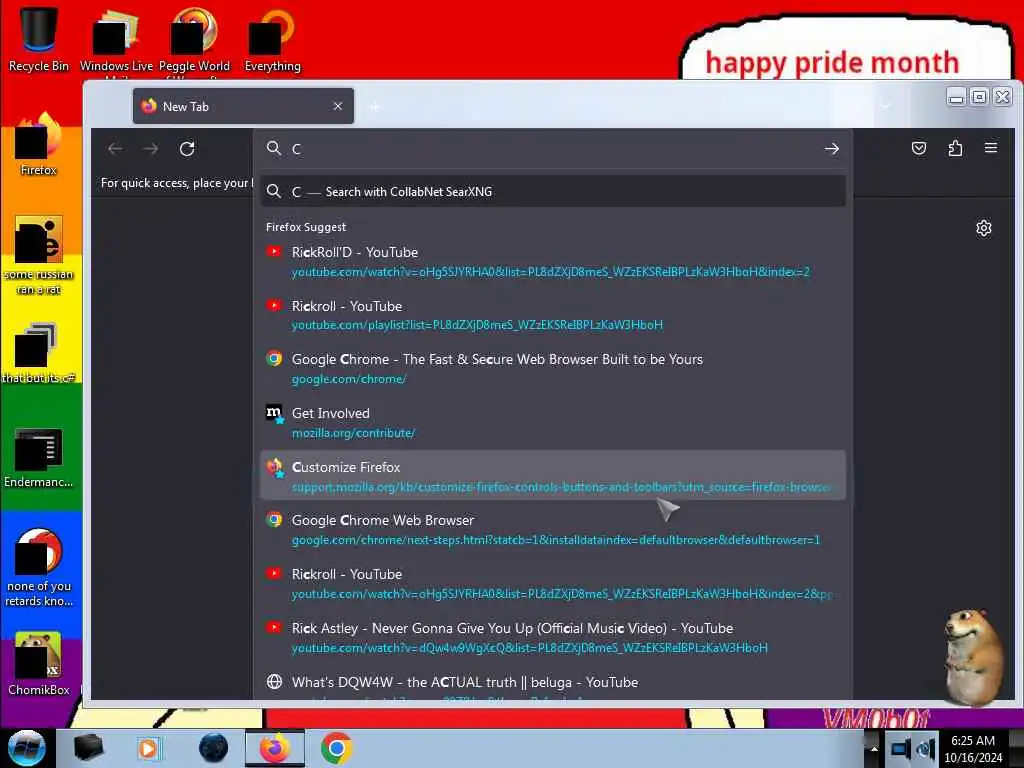Close the New Tab tab

(x=338, y=106)
